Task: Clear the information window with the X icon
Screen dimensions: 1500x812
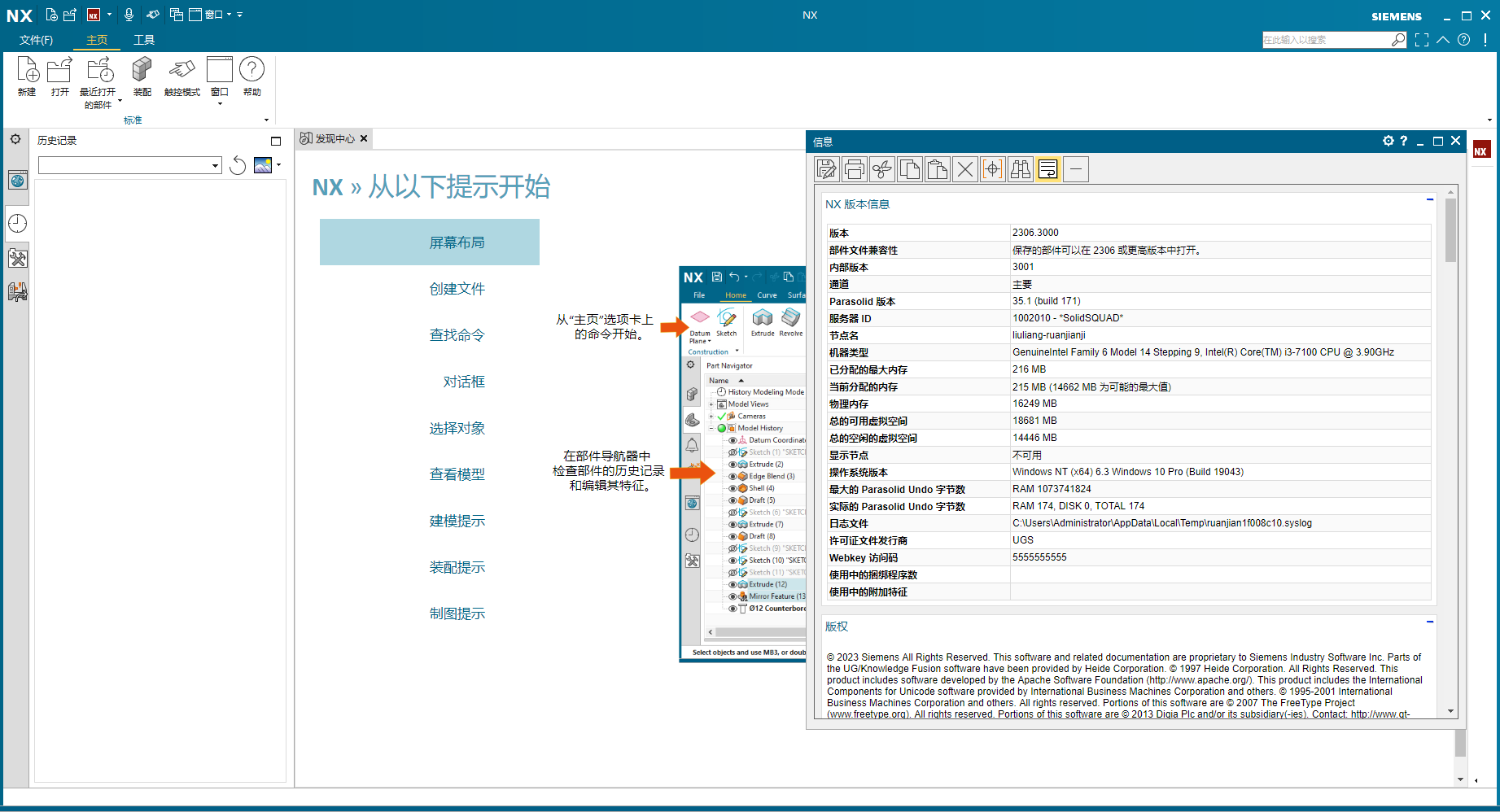Action: click(x=964, y=168)
